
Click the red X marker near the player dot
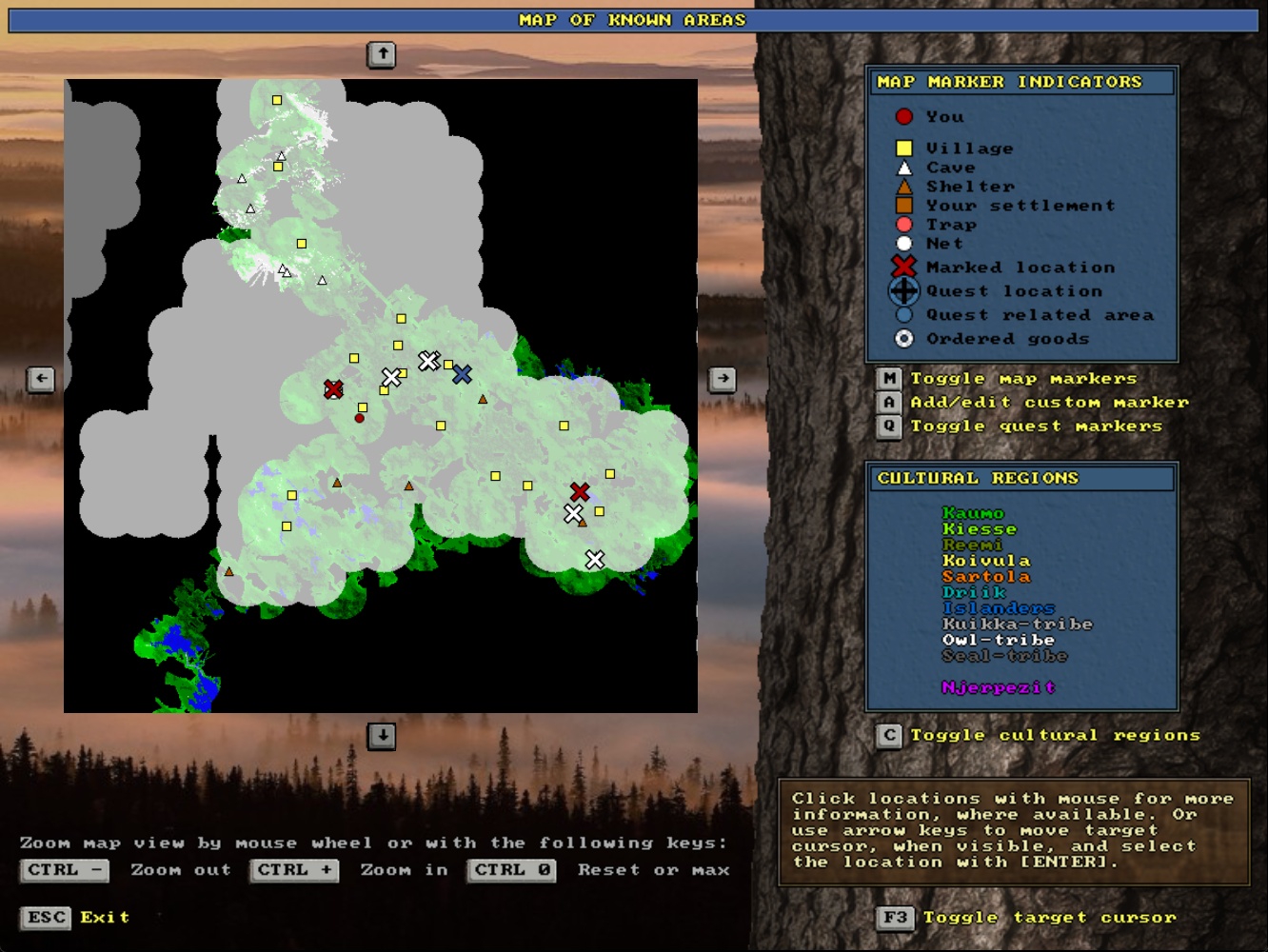click(x=333, y=389)
